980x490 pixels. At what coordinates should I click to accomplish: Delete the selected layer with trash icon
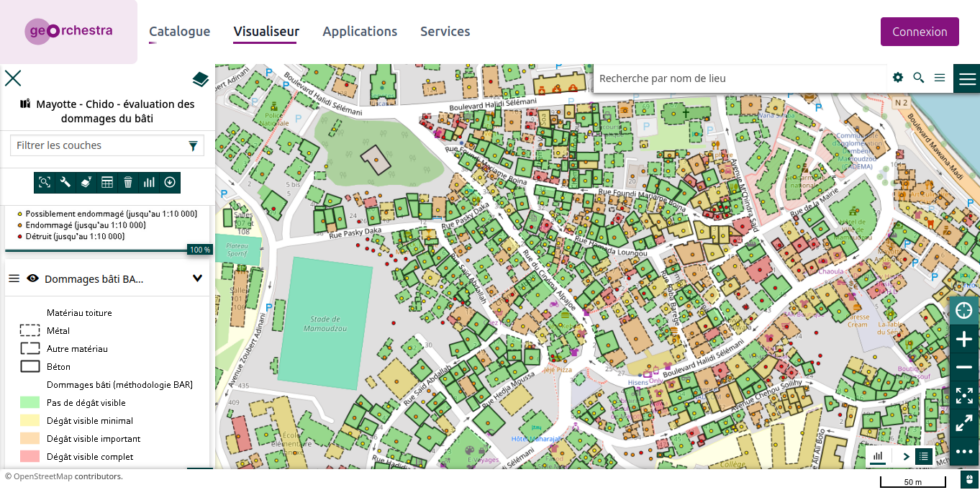tap(128, 182)
